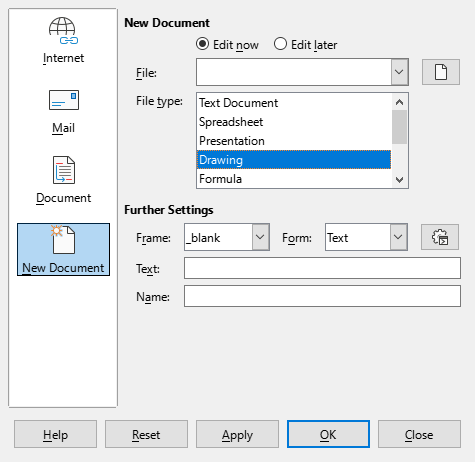This screenshot has height=462, width=475.
Task: Choose the Edit later radio option
Action: tap(305, 44)
